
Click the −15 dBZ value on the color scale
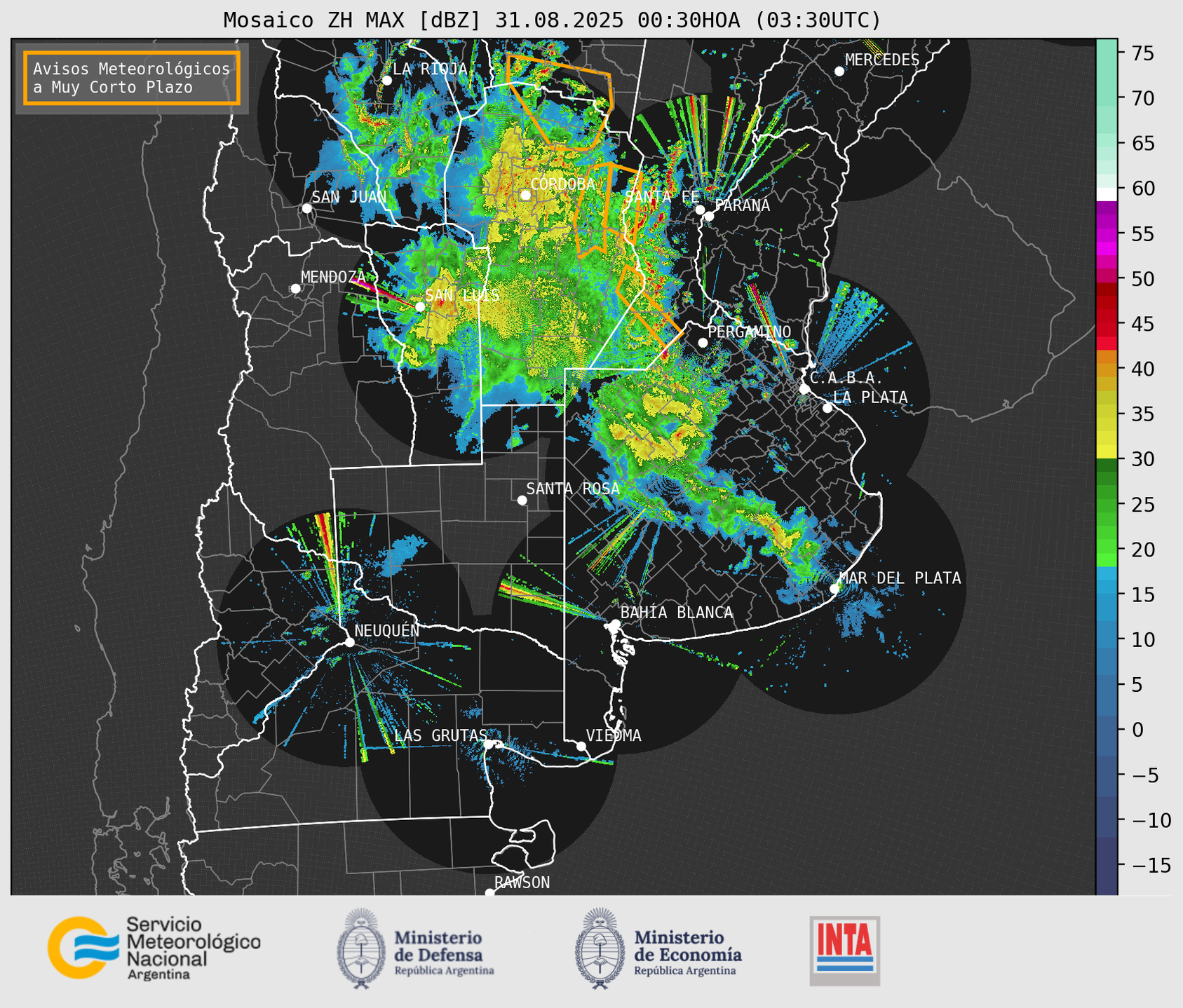[1151, 865]
